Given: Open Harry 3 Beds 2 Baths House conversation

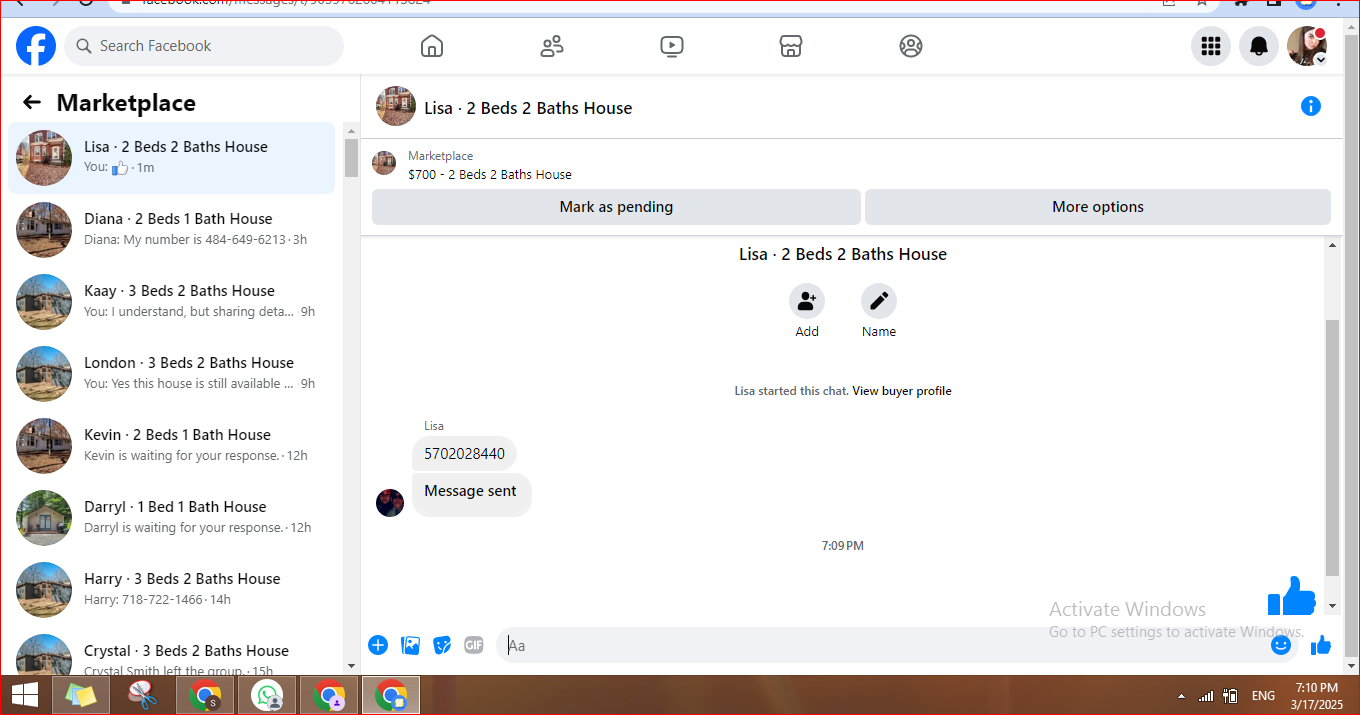Looking at the screenshot, I should [172, 590].
